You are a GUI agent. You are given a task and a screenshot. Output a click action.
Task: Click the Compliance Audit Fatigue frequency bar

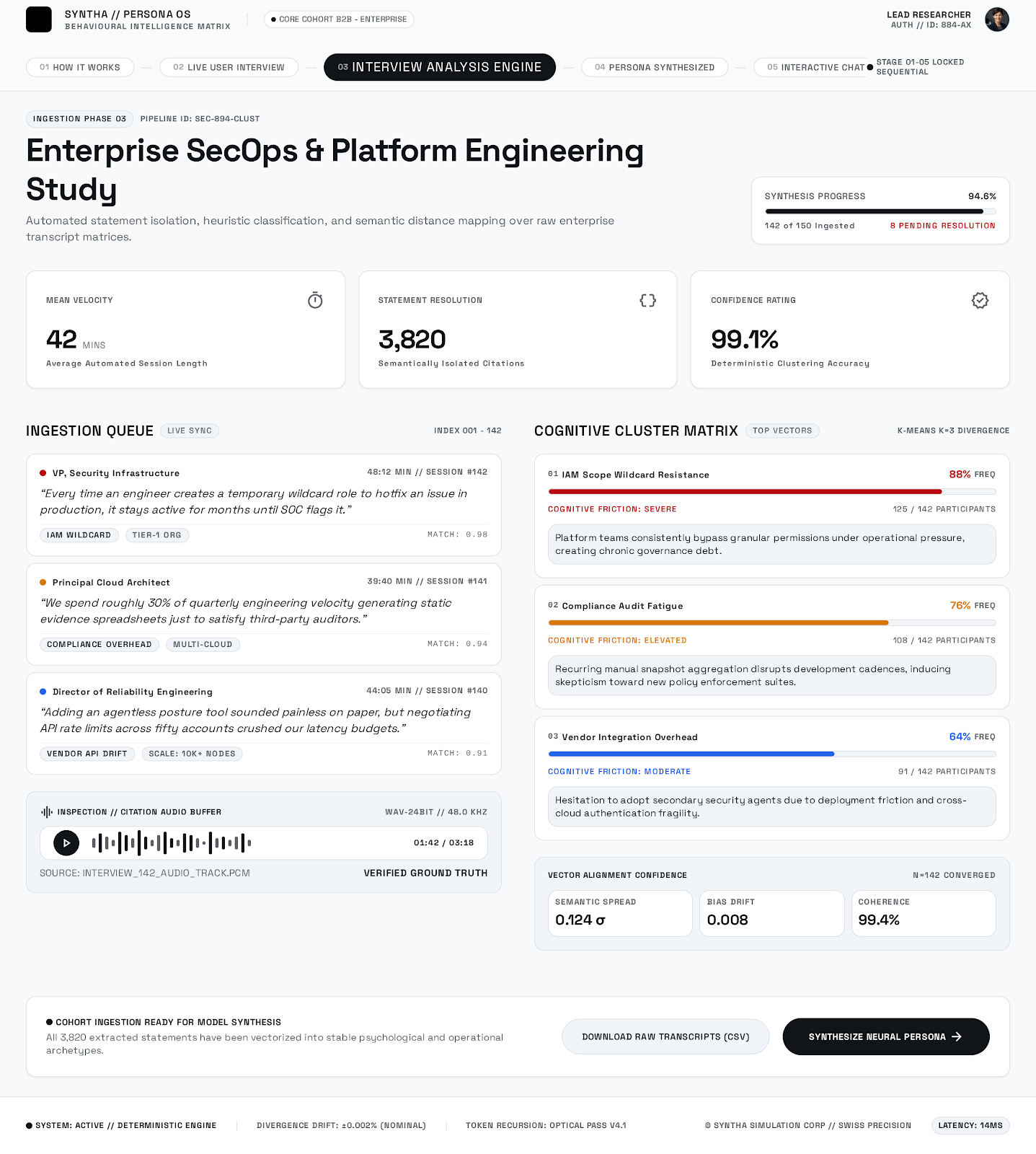click(x=772, y=623)
